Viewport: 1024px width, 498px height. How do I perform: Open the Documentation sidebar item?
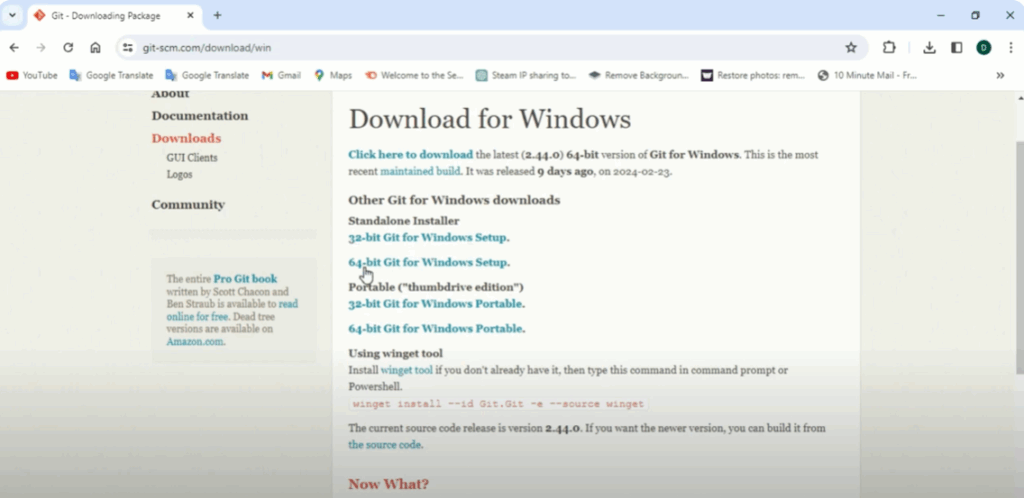tap(200, 116)
